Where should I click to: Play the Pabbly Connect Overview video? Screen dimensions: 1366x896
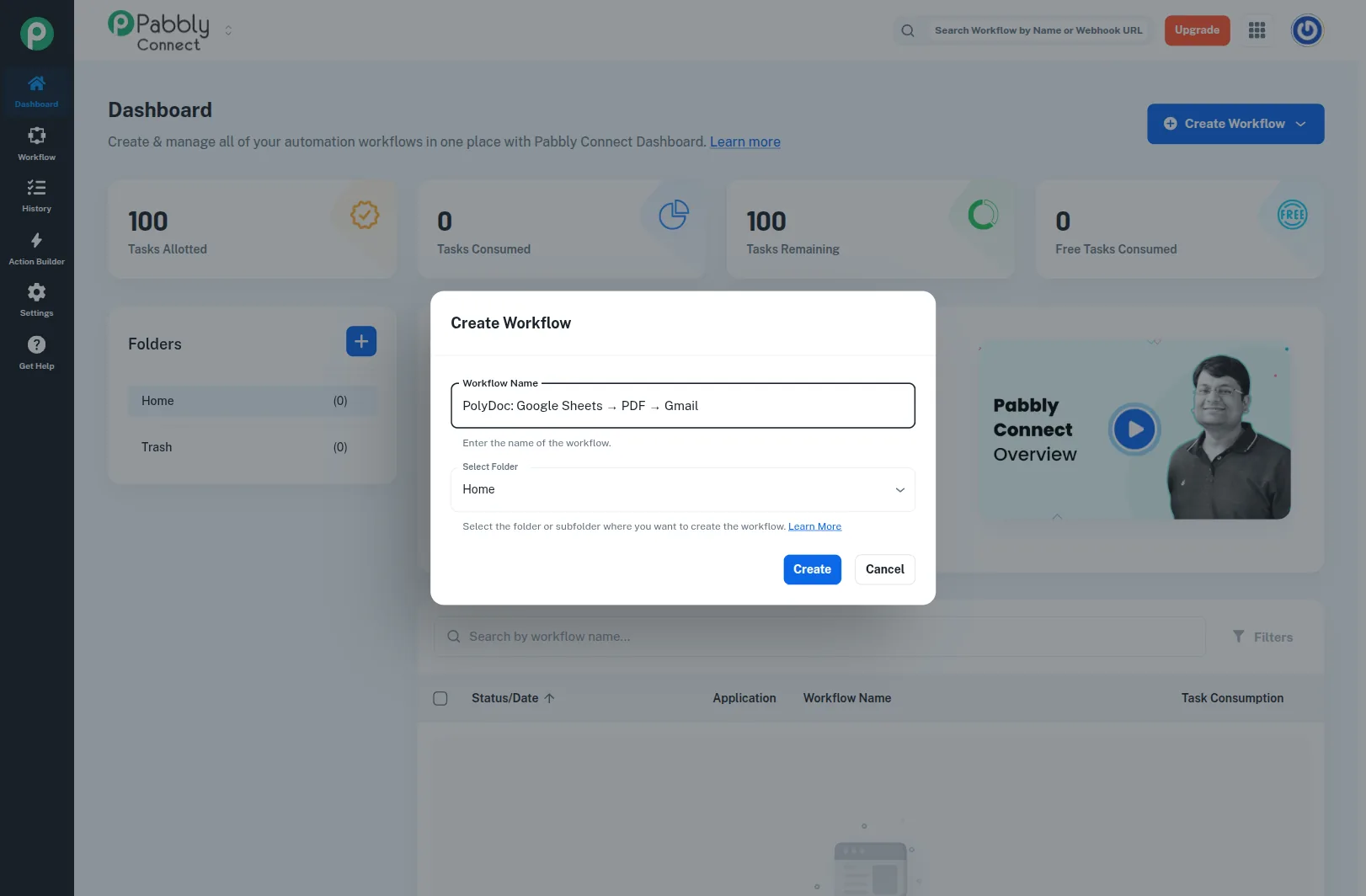pyautogui.click(x=1134, y=429)
